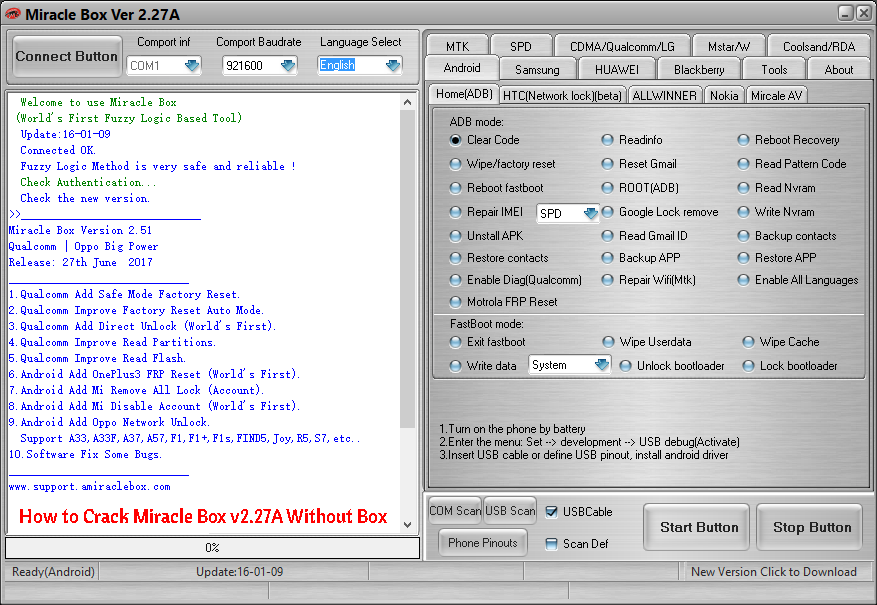Select Motrola FRP Reset option
The height and width of the screenshot is (605, 877).
[455, 302]
